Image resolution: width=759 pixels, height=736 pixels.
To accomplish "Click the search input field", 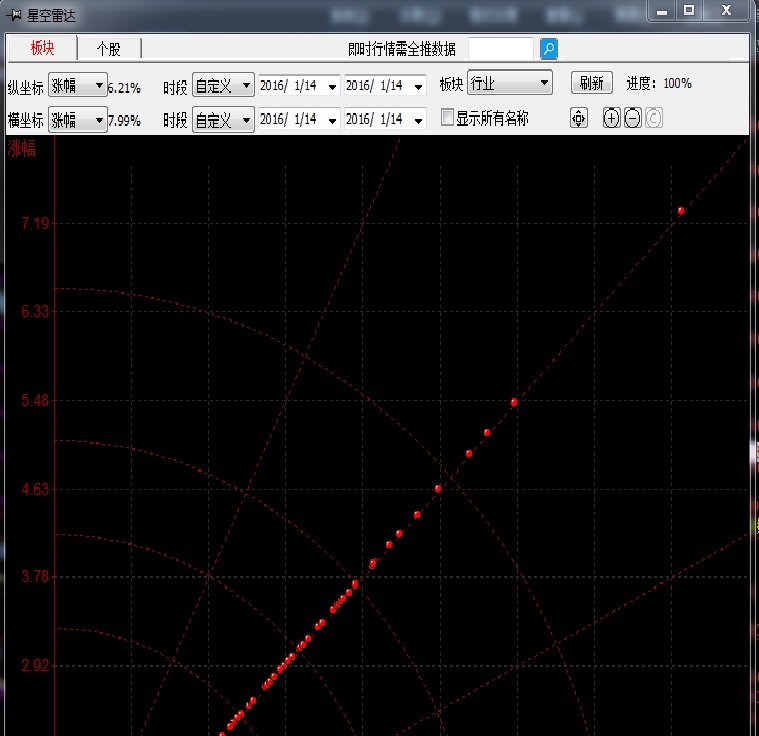I will [500, 49].
